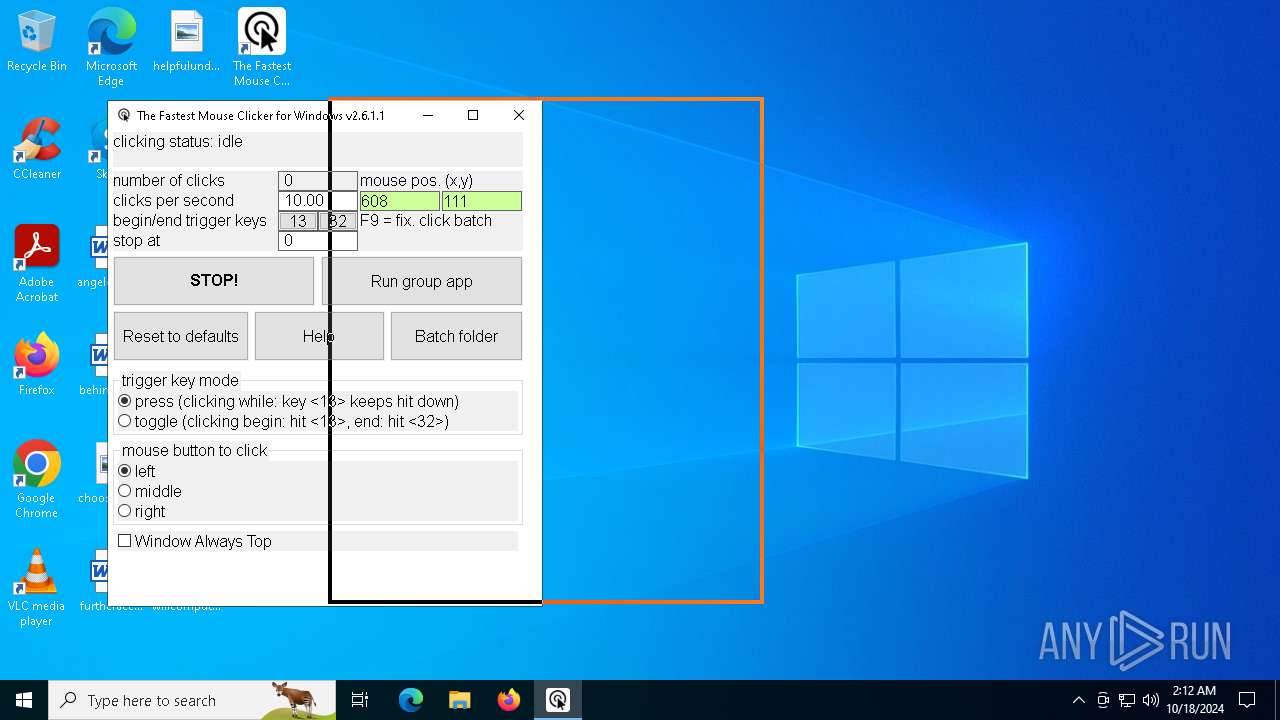Open the VLC media player desktop shortcut
The width and height of the screenshot is (1280, 720).
(x=37, y=588)
